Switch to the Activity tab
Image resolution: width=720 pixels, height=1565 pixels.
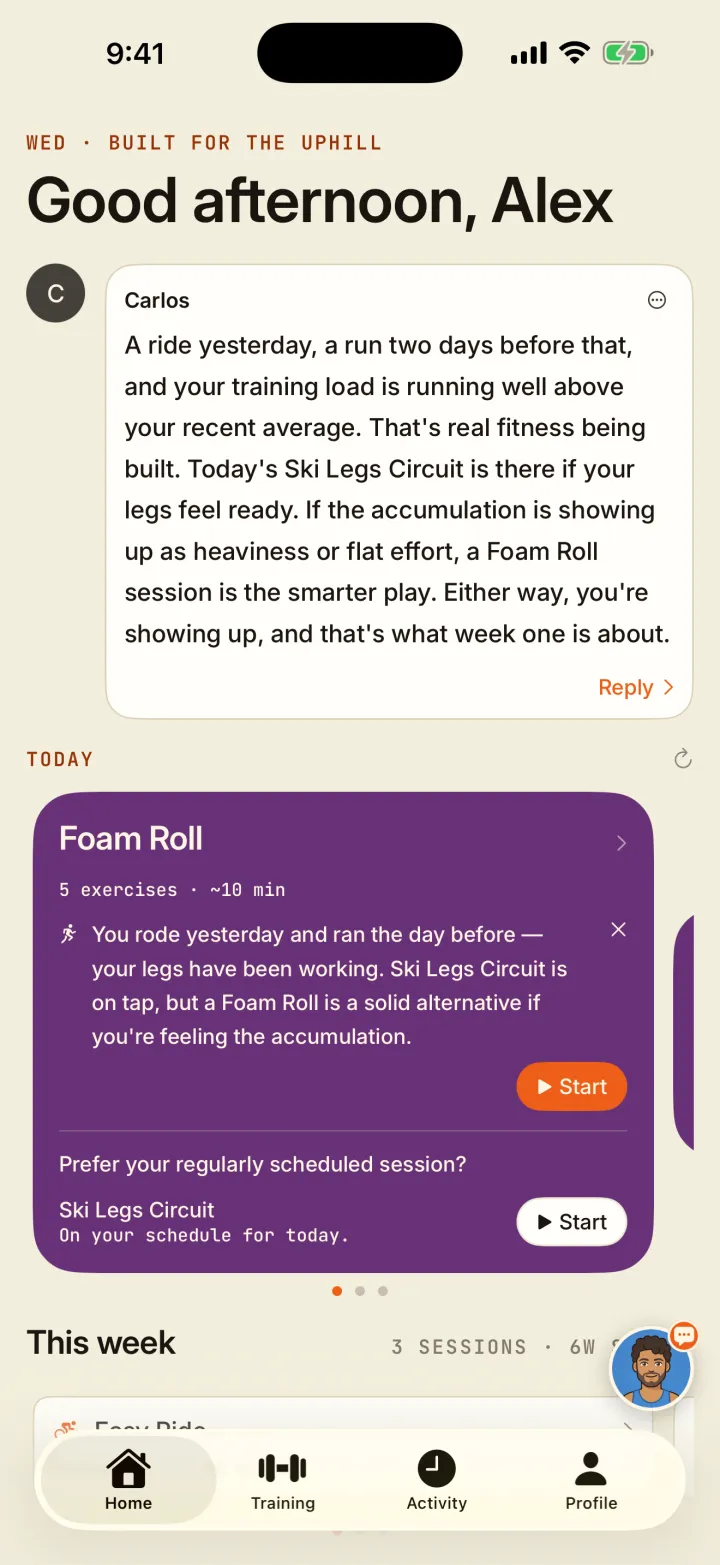[x=437, y=1481]
